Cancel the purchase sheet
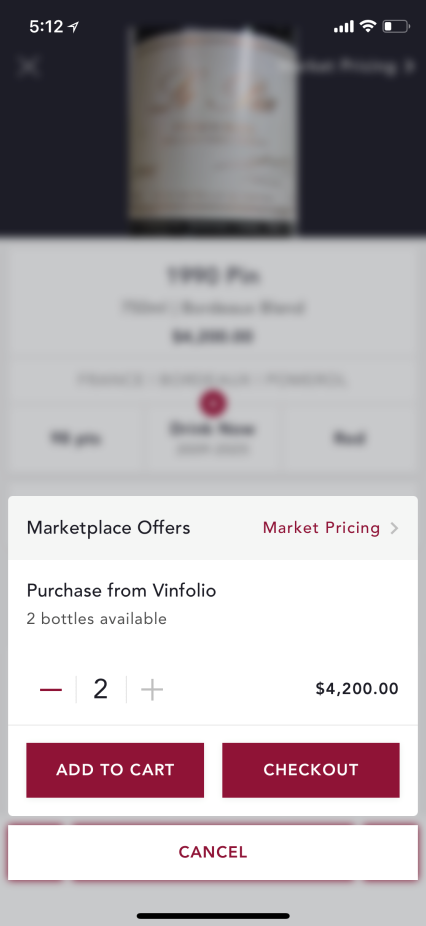This screenshot has height=926, width=426. pos(213,852)
